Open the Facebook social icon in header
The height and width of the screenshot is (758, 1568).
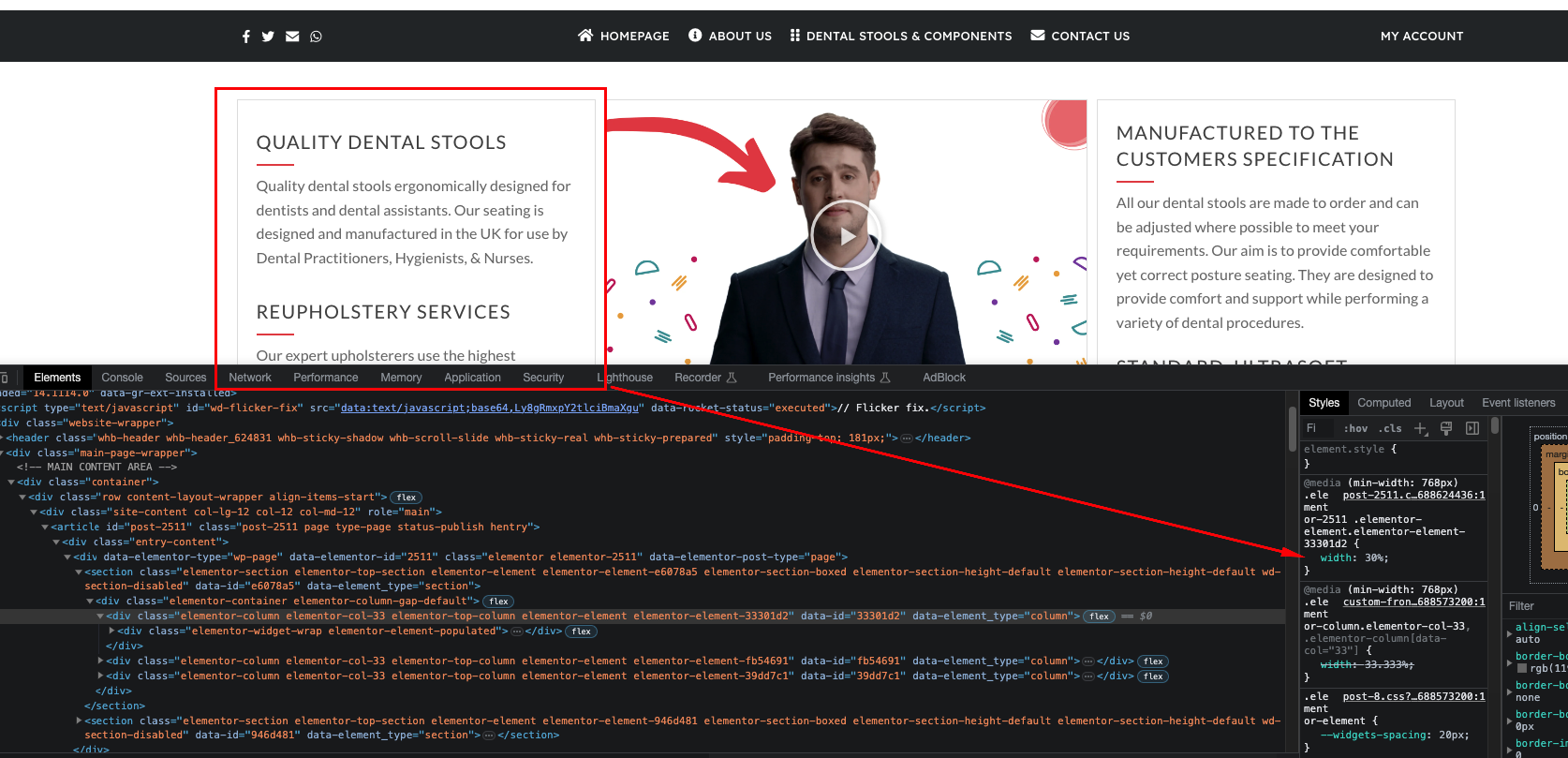[245, 37]
